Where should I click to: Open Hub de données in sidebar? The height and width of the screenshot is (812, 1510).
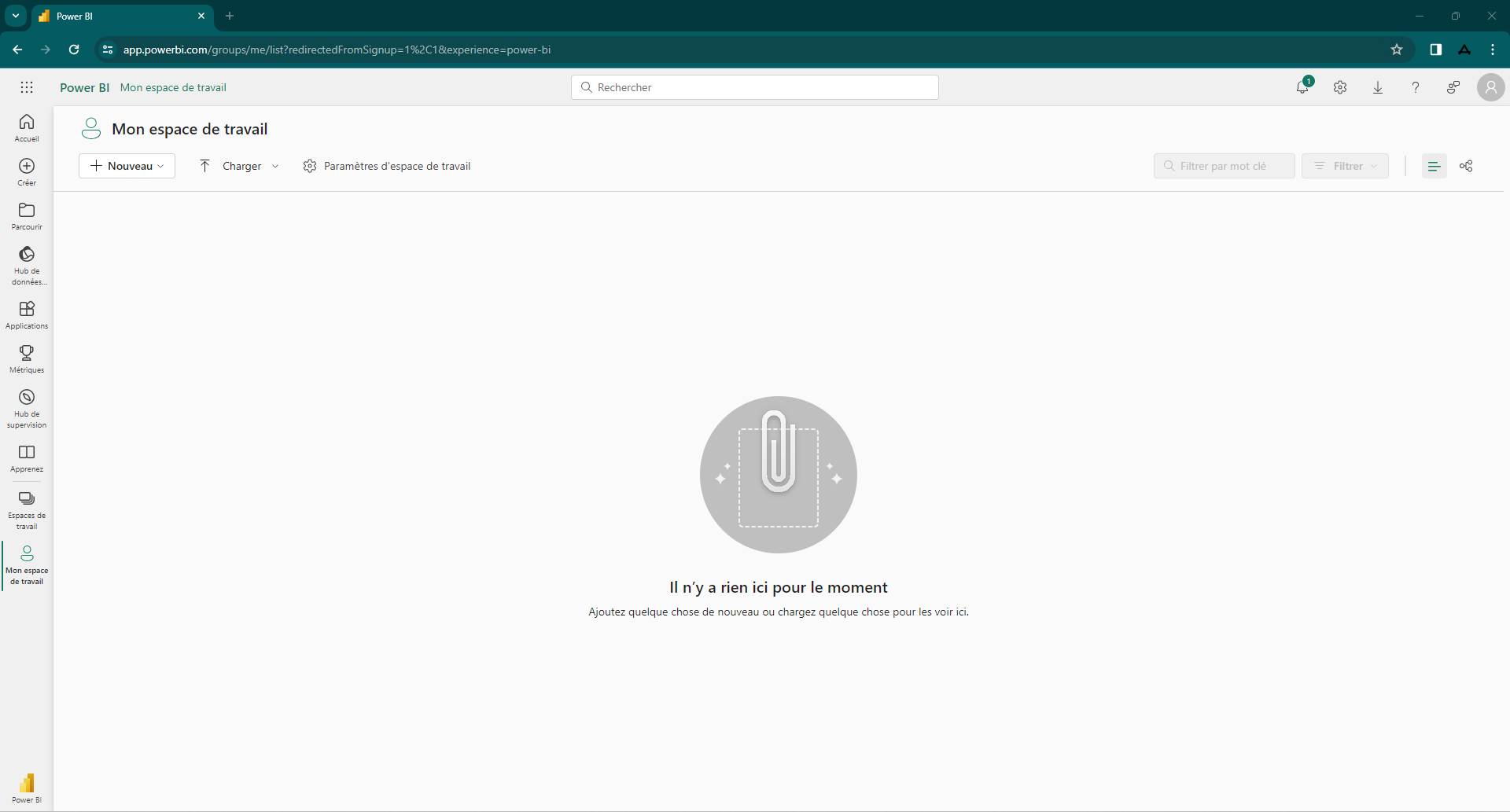(27, 265)
